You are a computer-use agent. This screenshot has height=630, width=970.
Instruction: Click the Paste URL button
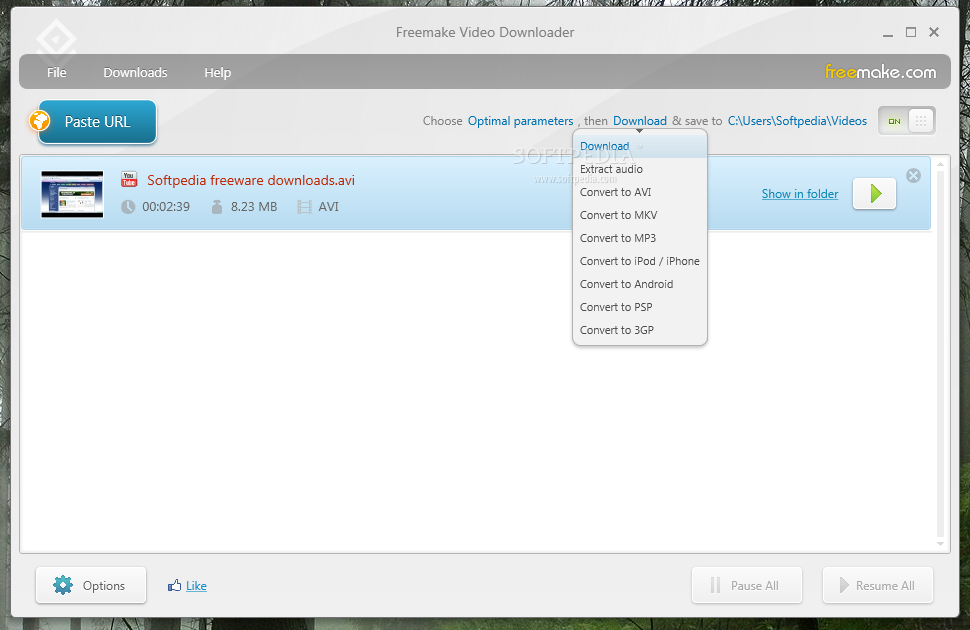97,122
